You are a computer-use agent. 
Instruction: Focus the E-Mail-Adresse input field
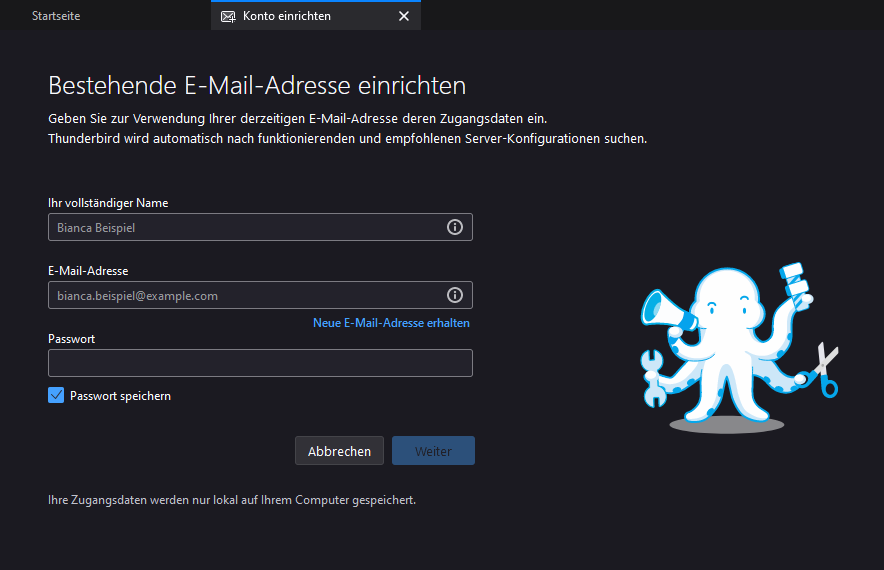point(260,295)
